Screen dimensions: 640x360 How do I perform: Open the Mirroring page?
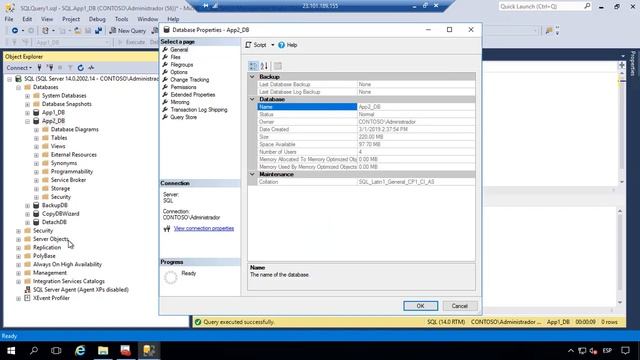pos(180,102)
